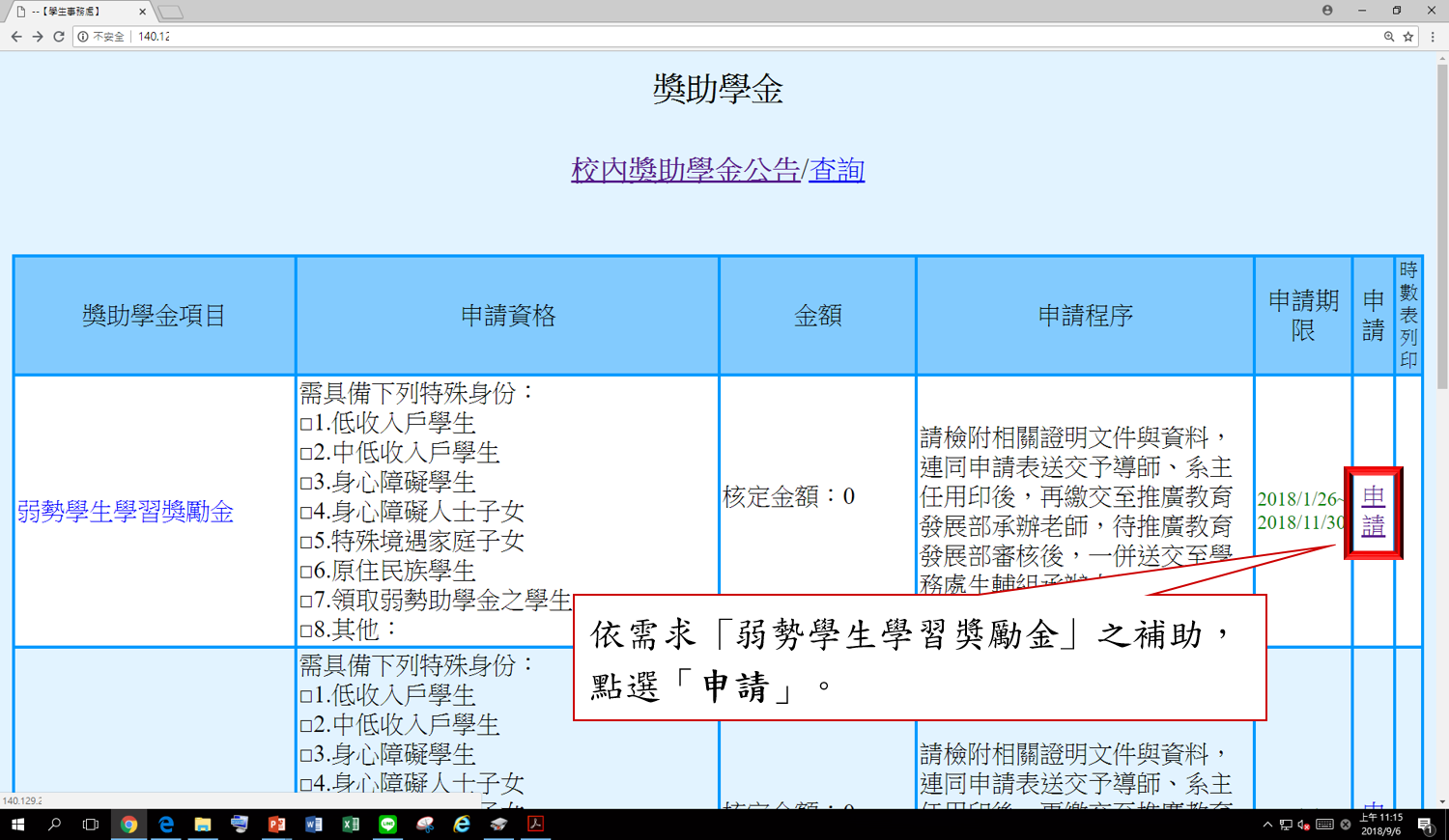Click the text □5.特殊境遇家庭子女
1449x840 pixels.
coord(412,541)
